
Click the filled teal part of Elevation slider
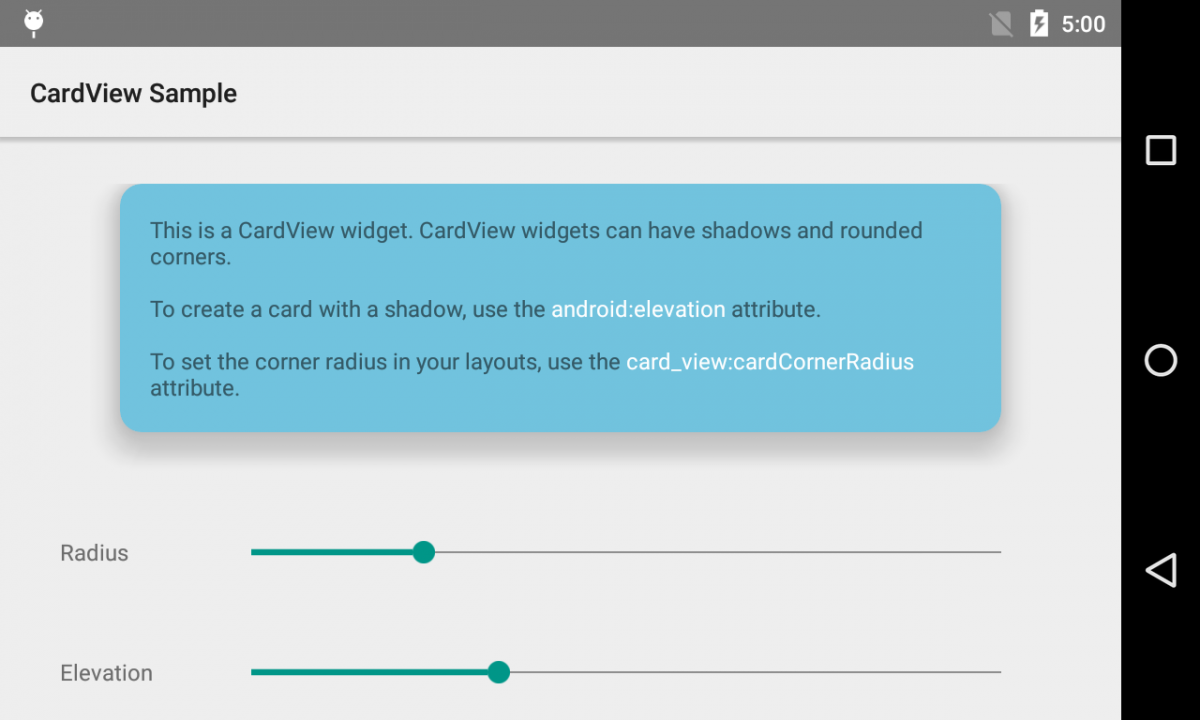pos(370,672)
